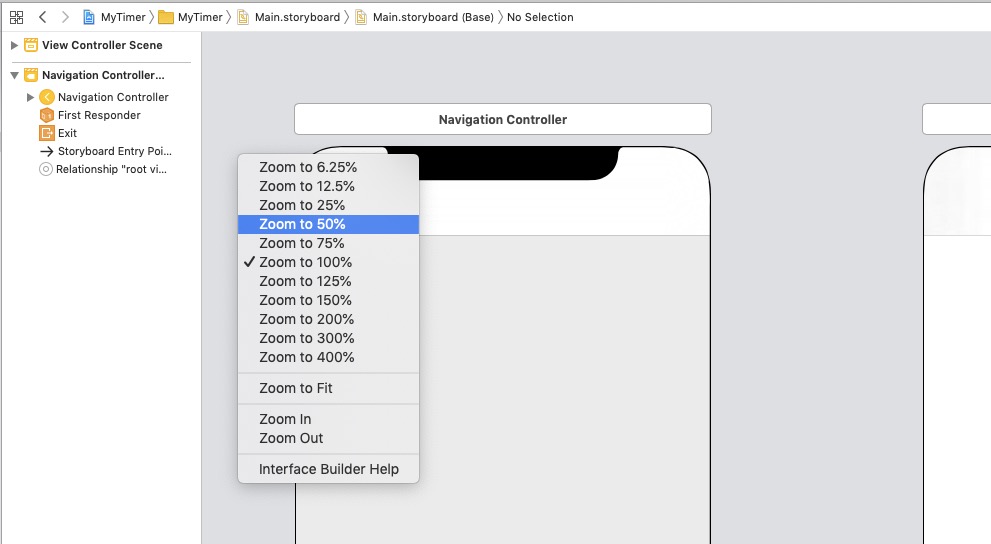Click the MyTimer folder in breadcrumb
991x544 pixels.
click(167, 17)
